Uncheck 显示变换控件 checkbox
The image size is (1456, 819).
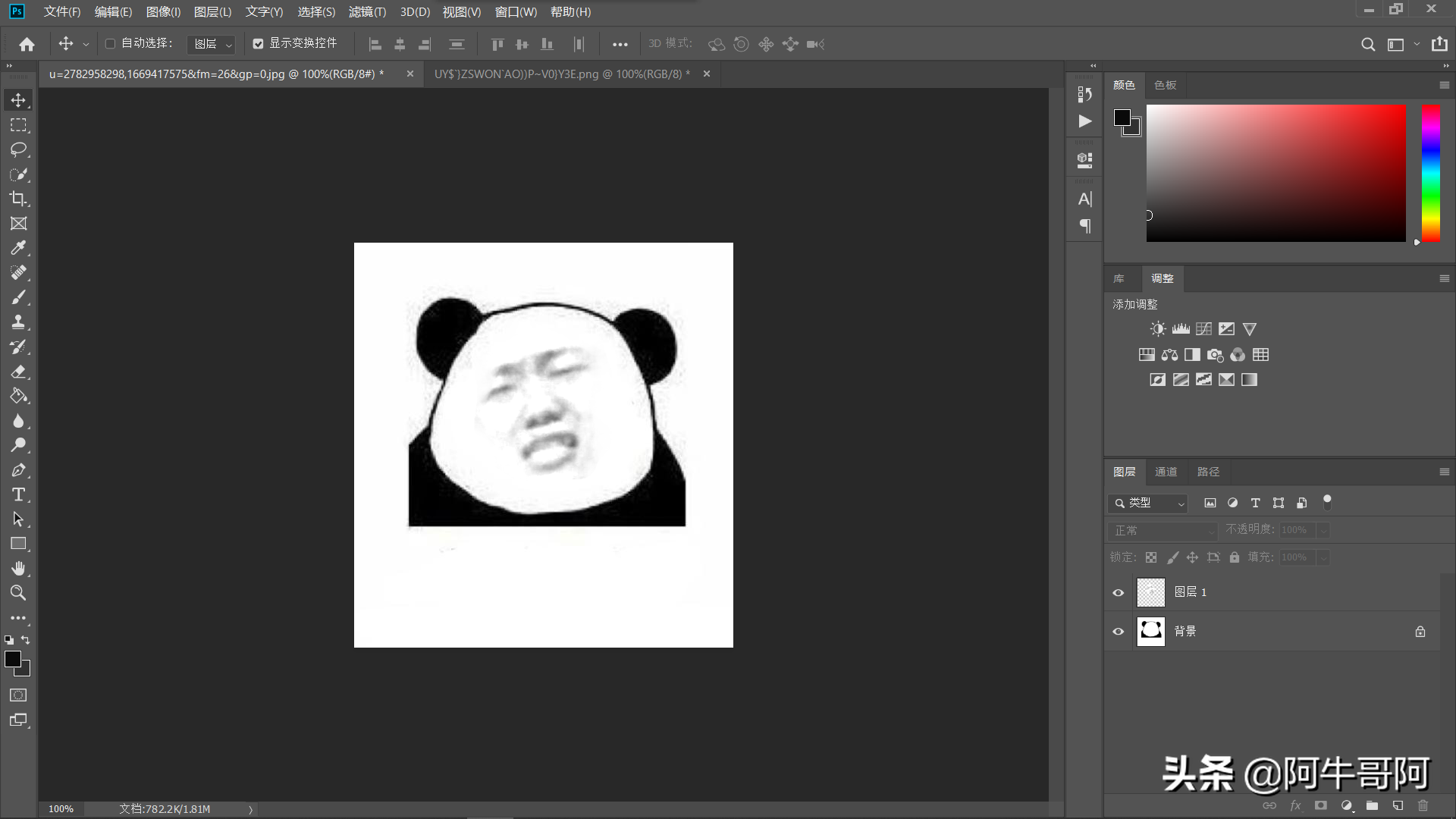point(258,44)
